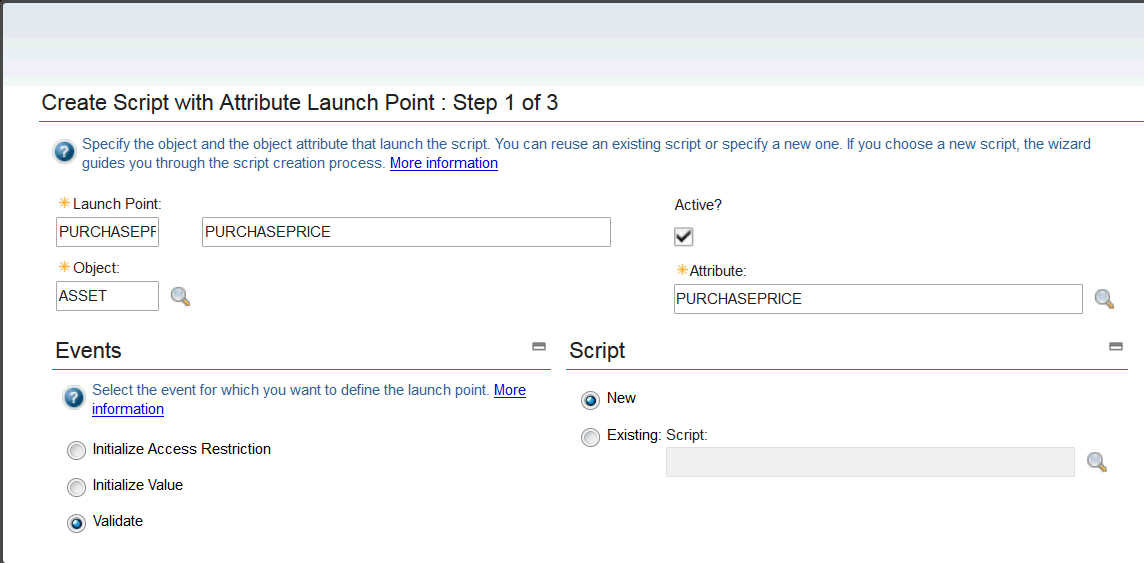Select the Initialize Value event
Viewport: 1144px width, 563px height.
pos(77,487)
